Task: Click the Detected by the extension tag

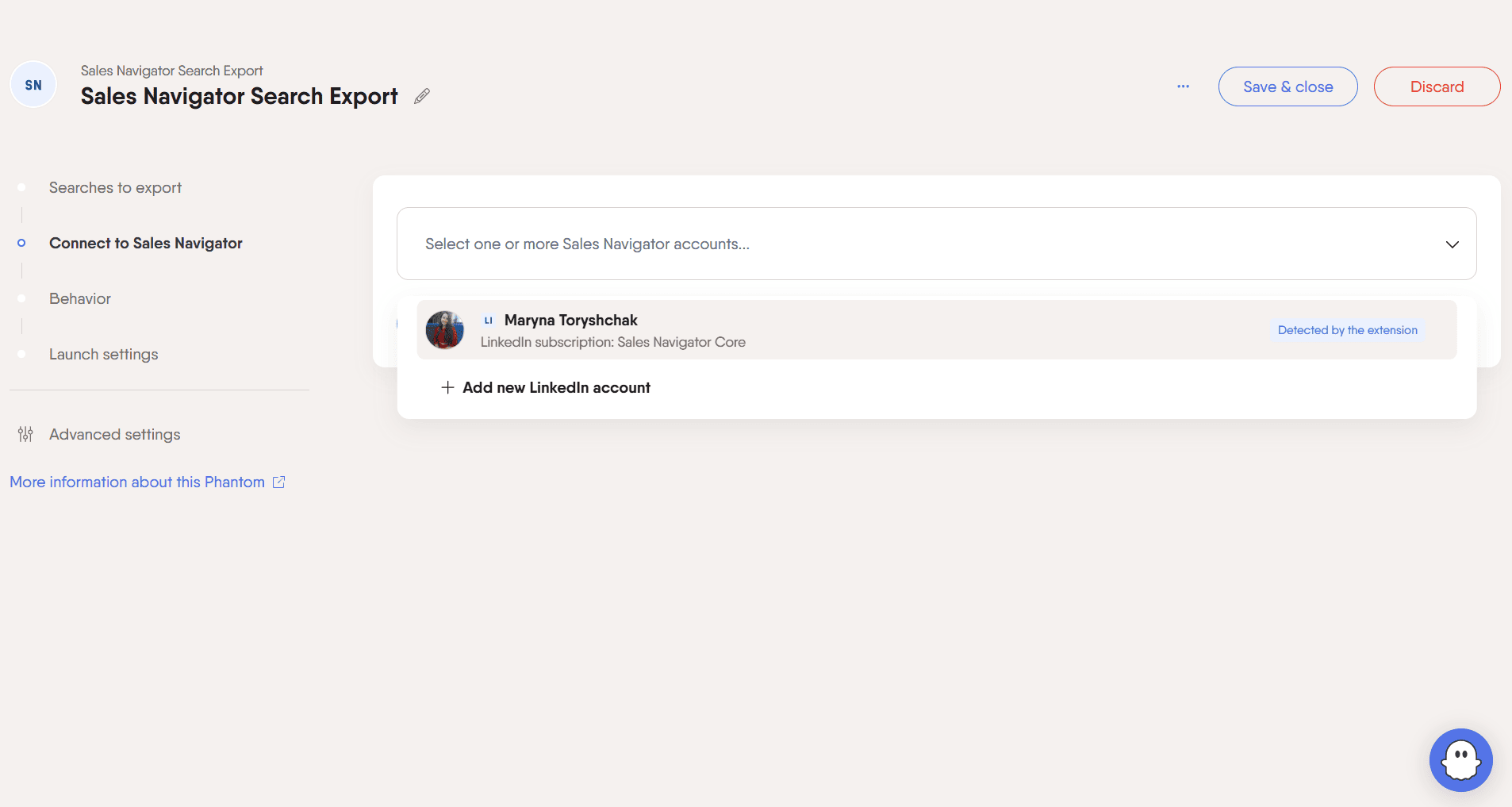Action: [x=1347, y=330]
